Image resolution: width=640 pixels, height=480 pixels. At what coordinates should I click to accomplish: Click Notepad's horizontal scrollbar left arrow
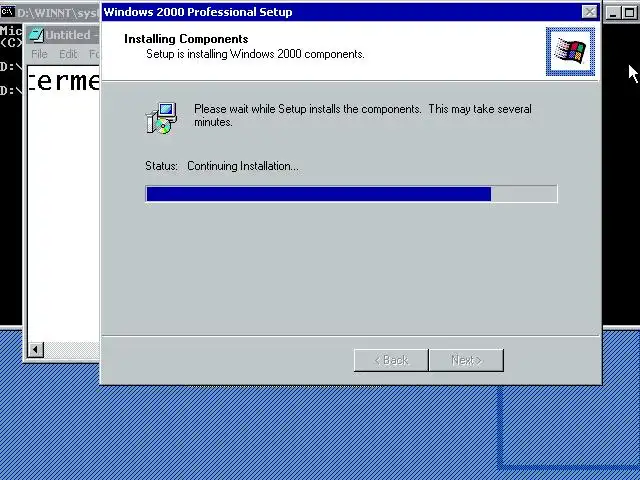(x=36, y=349)
